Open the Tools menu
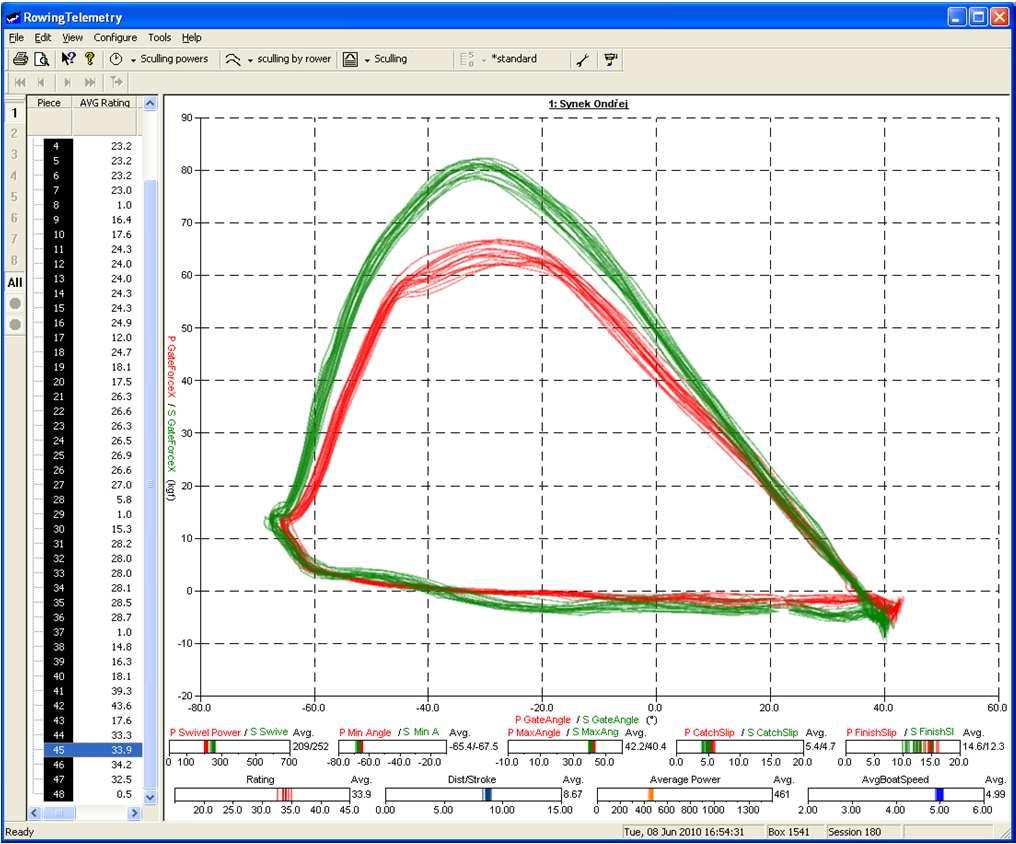Image resolution: width=1016 pixels, height=844 pixels. tap(159, 38)
